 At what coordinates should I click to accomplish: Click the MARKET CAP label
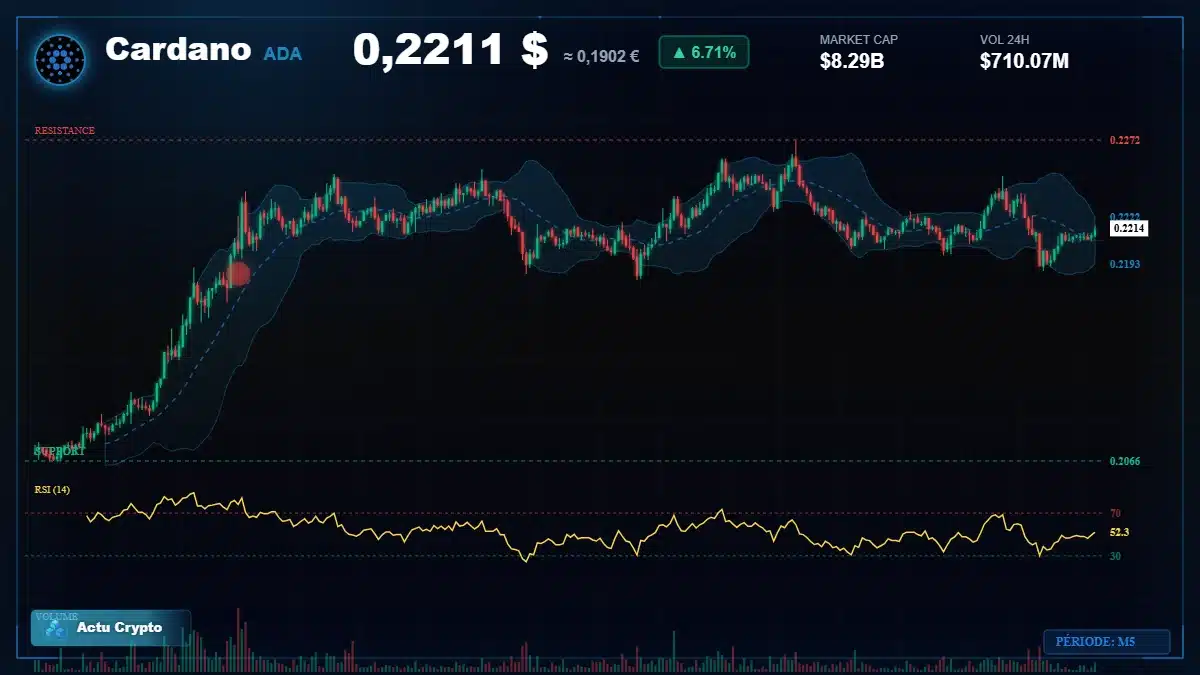tap(859, 40)
